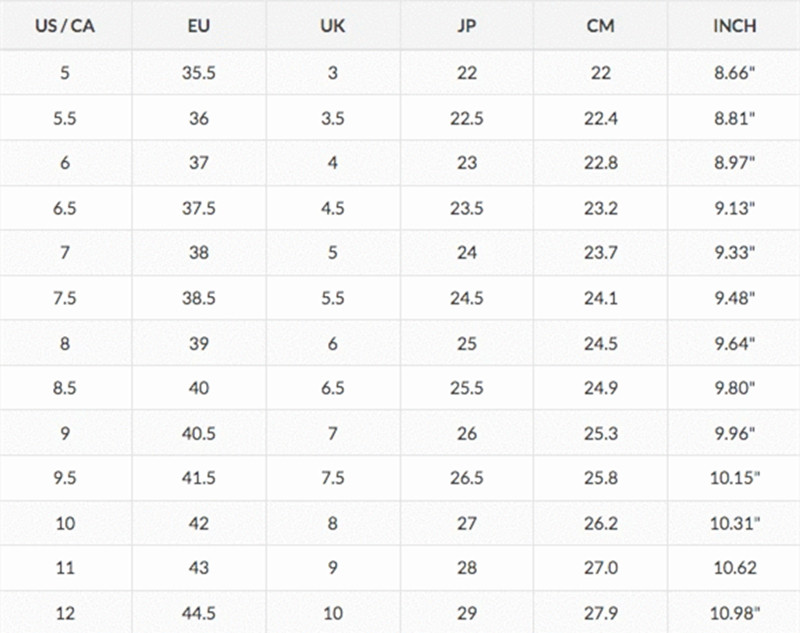Select the 8.66" inch value

(734, 73)
